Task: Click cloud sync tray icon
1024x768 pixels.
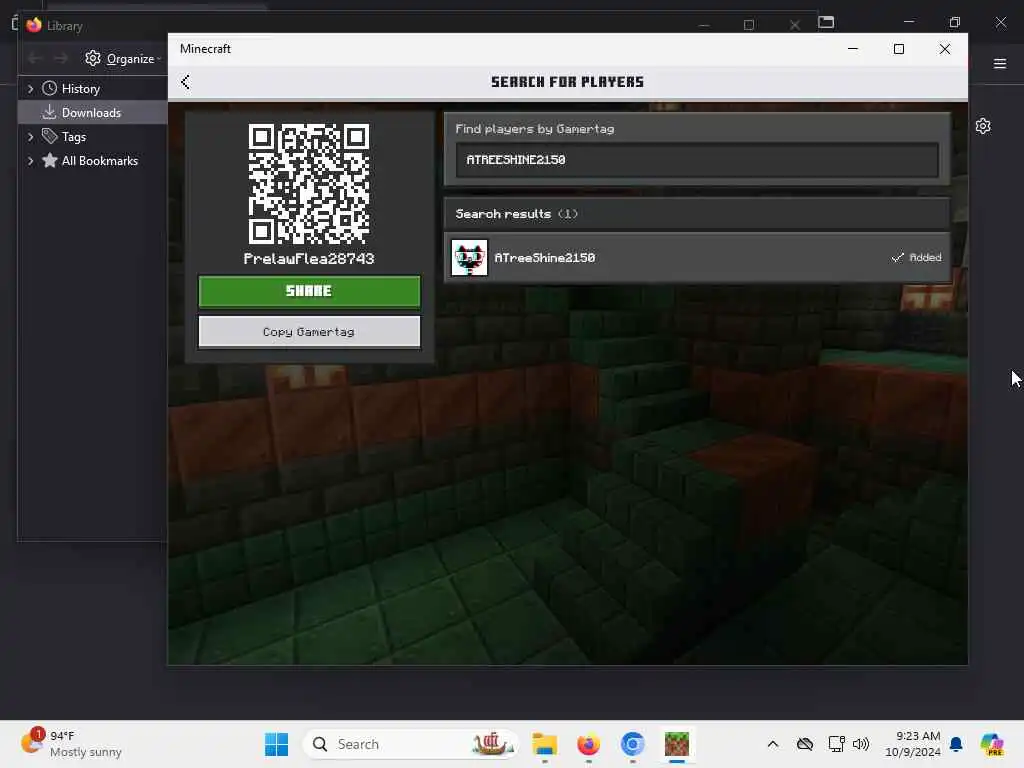Action: point(805,744)
